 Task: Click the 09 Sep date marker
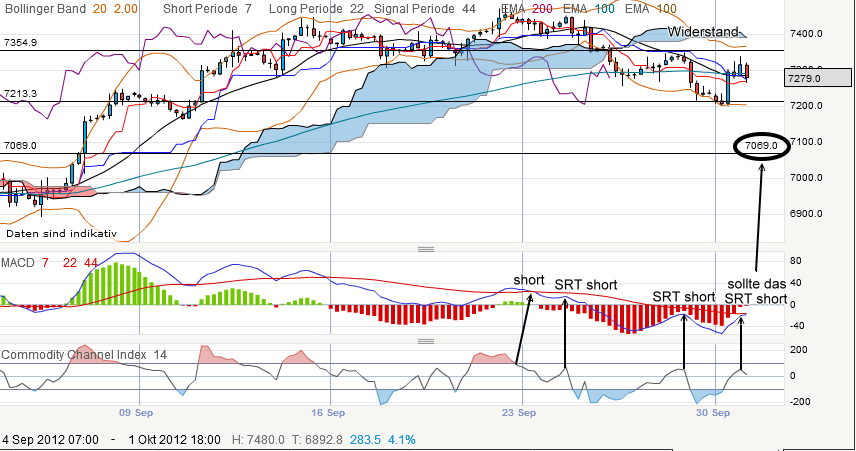click(136, 412)
